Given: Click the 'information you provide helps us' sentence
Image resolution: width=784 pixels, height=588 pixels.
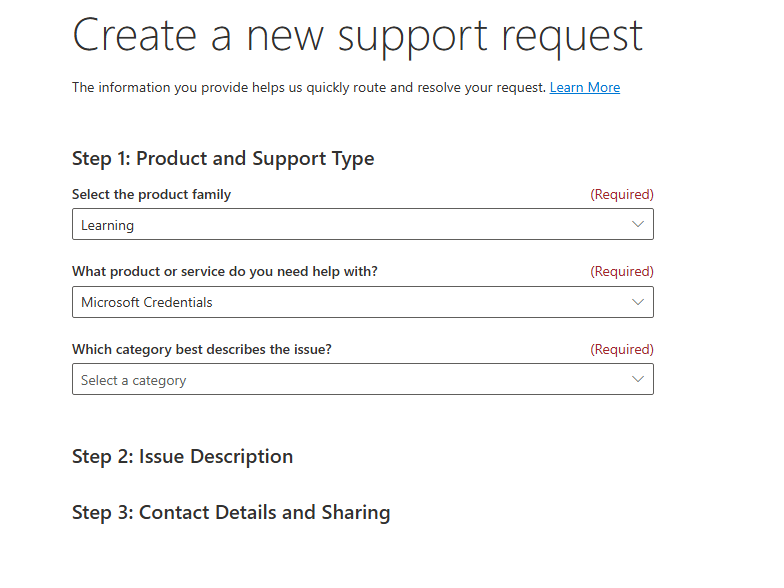Looking at the screenshot, I should coord(309,88).
